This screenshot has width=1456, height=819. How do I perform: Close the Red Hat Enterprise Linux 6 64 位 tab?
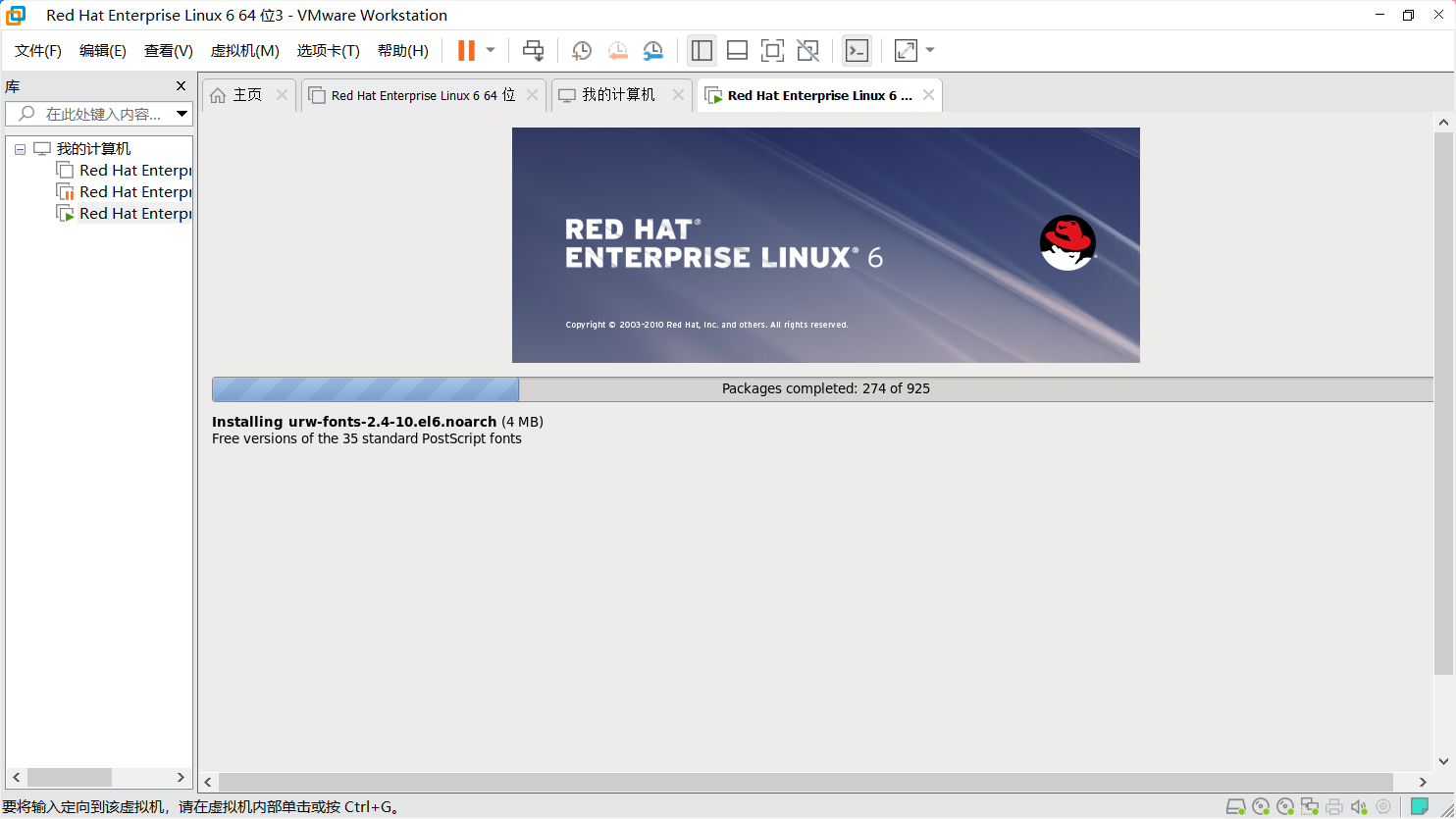(532, 95)
